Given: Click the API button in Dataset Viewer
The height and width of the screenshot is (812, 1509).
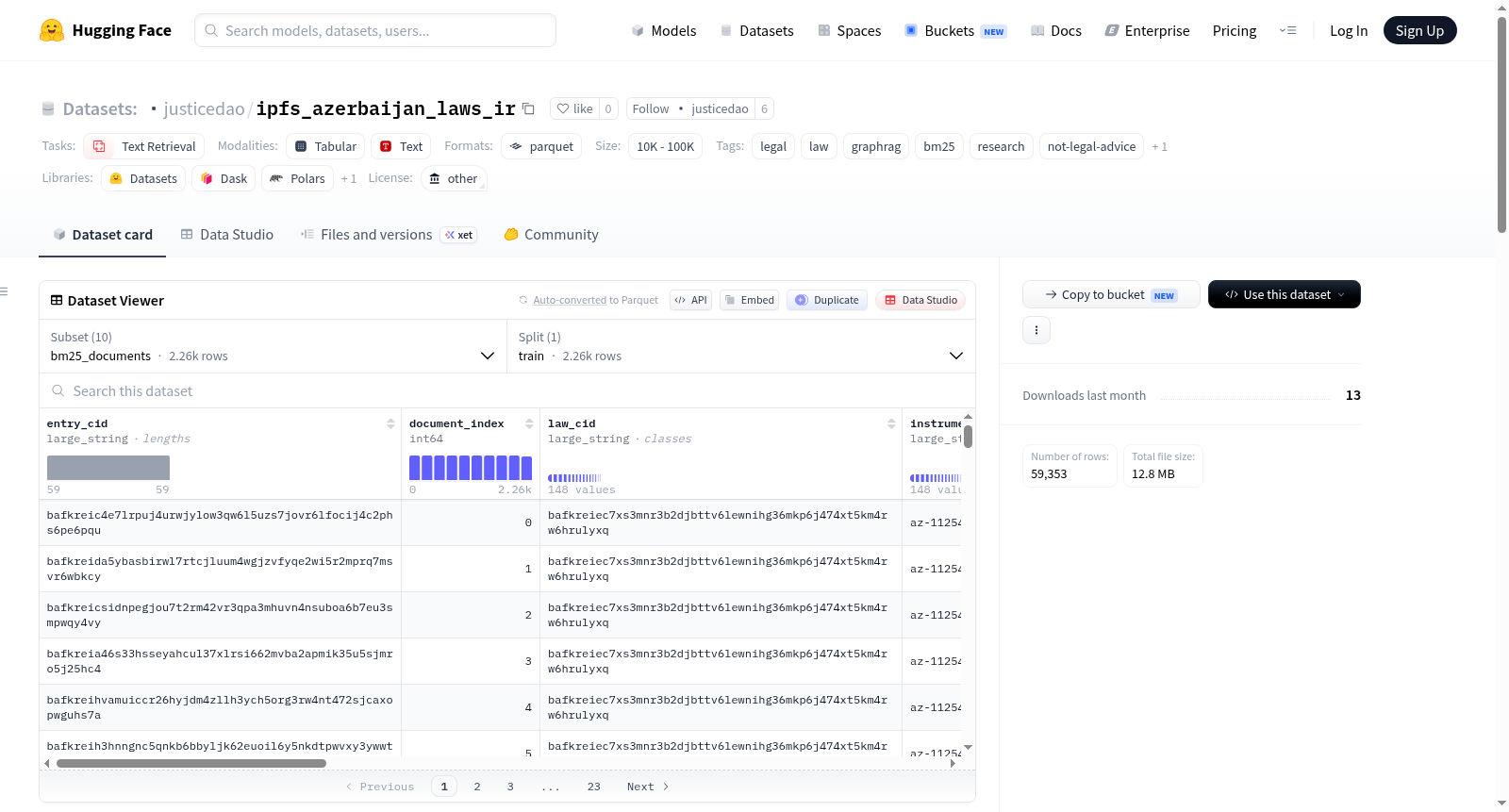Looking at the screenshot, I should click(x=690, y=300).
